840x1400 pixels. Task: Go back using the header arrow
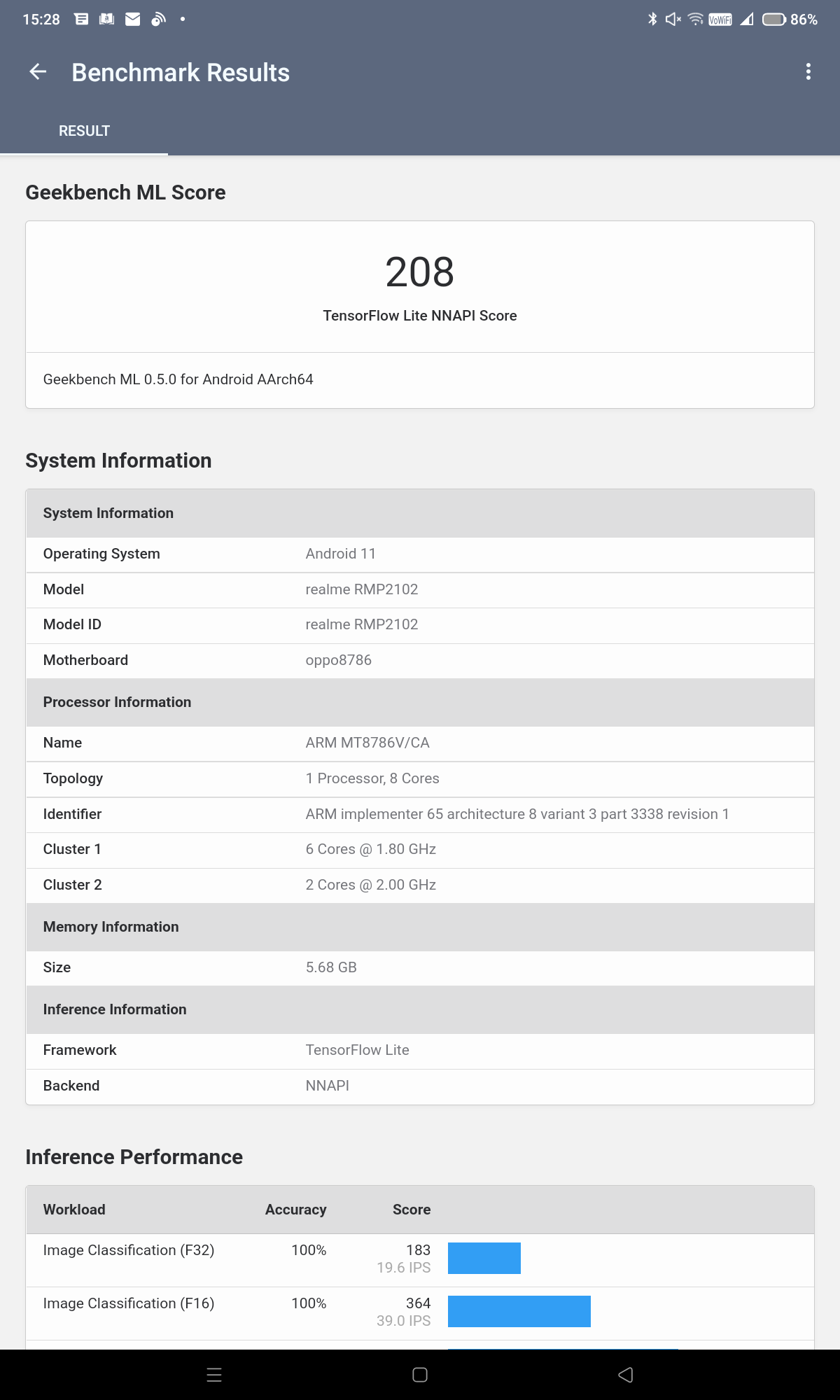click(38, 72)
